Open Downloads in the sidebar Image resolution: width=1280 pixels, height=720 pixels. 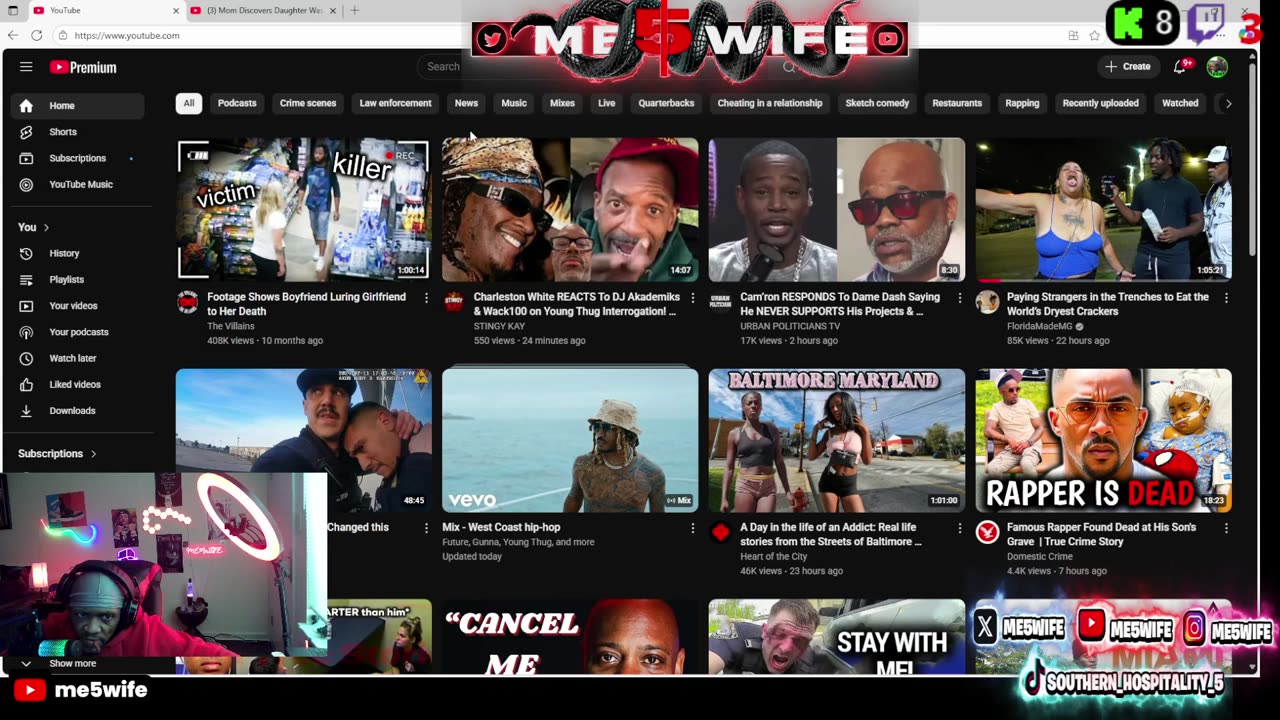point(78,410)
